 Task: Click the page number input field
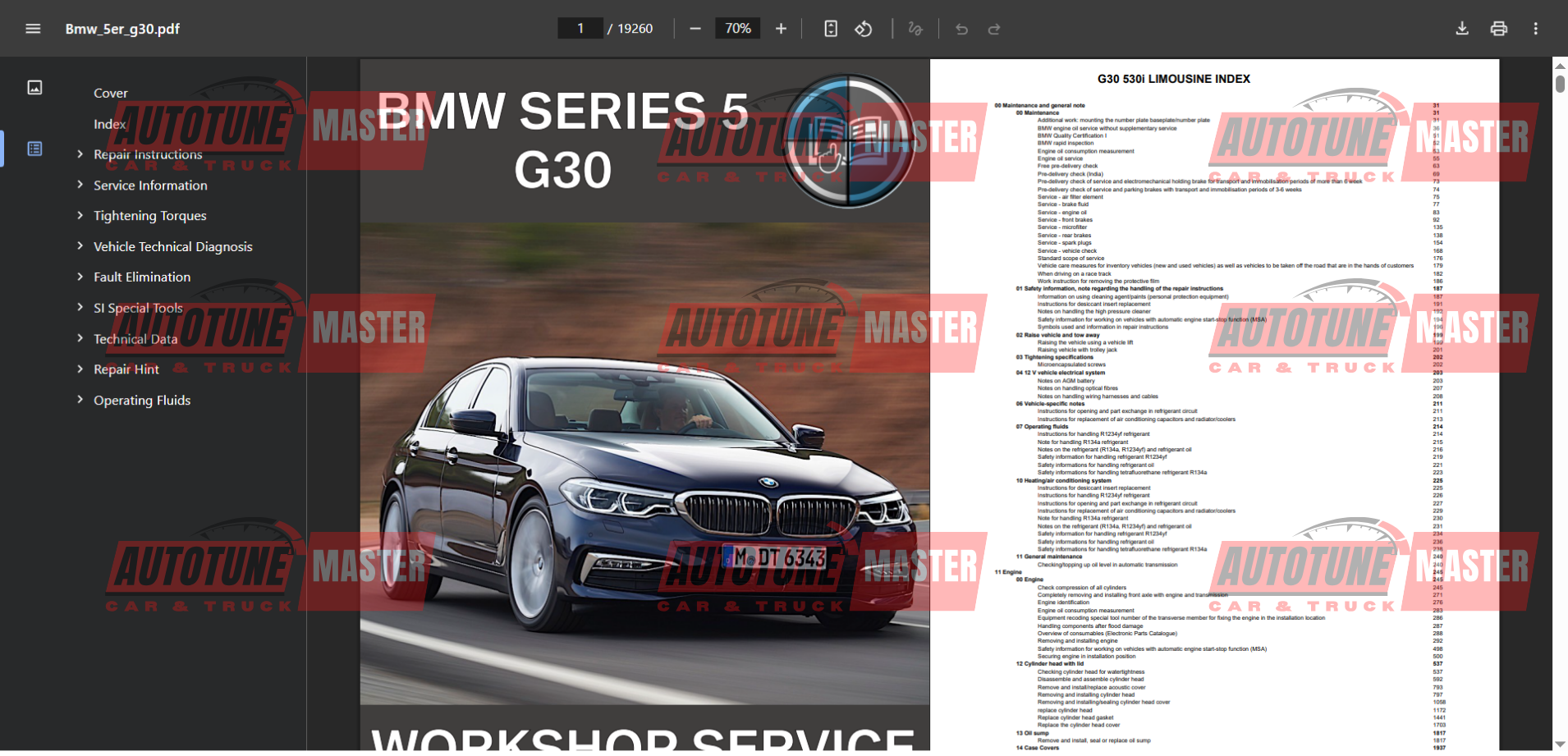[x=580, y=29]
